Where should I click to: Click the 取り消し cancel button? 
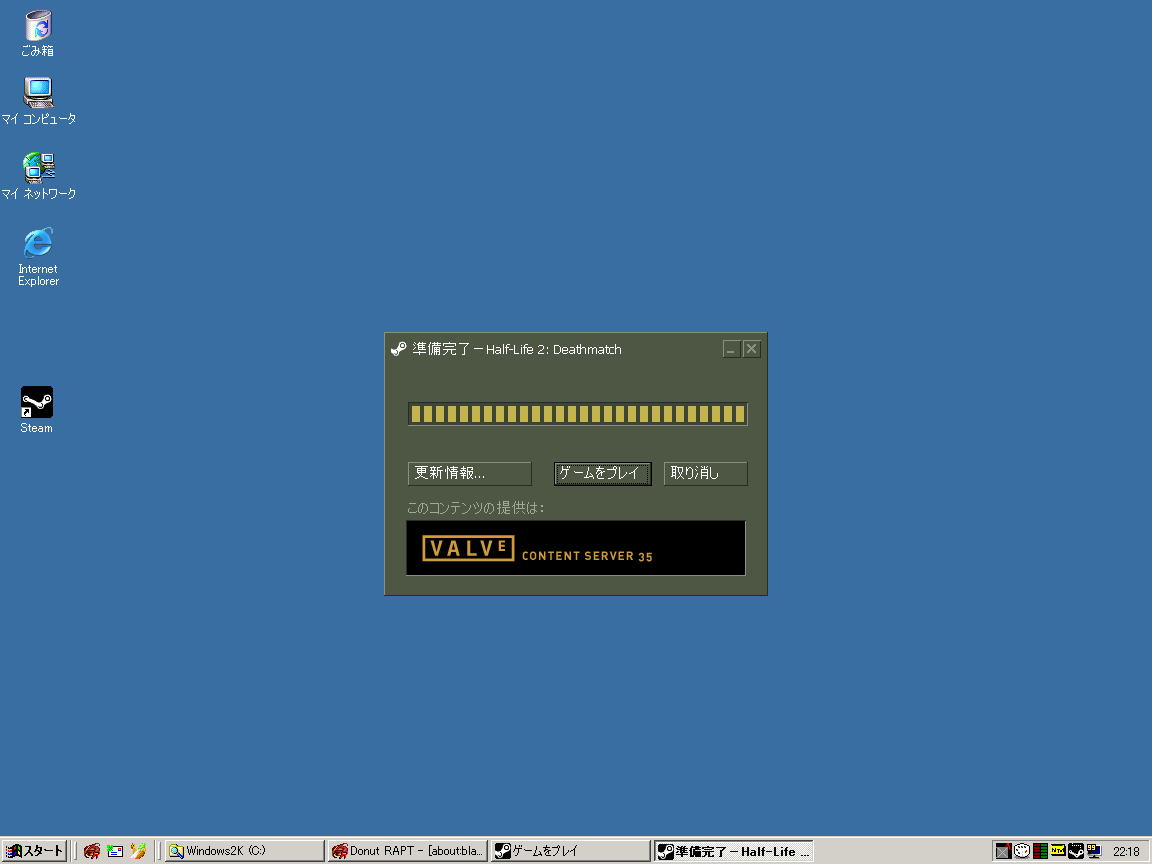point(705,473)
